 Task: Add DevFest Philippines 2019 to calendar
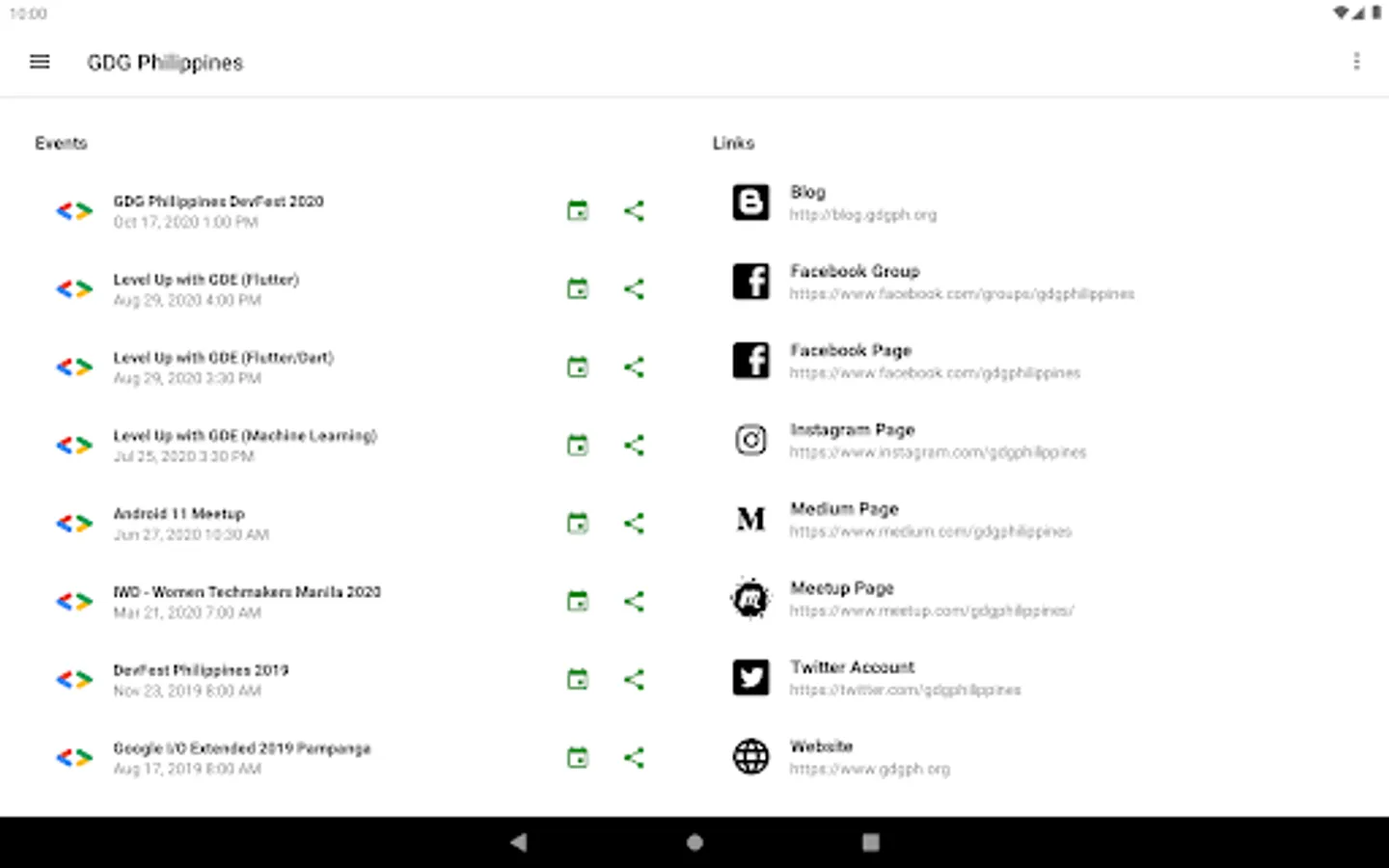tap(578, 679)
